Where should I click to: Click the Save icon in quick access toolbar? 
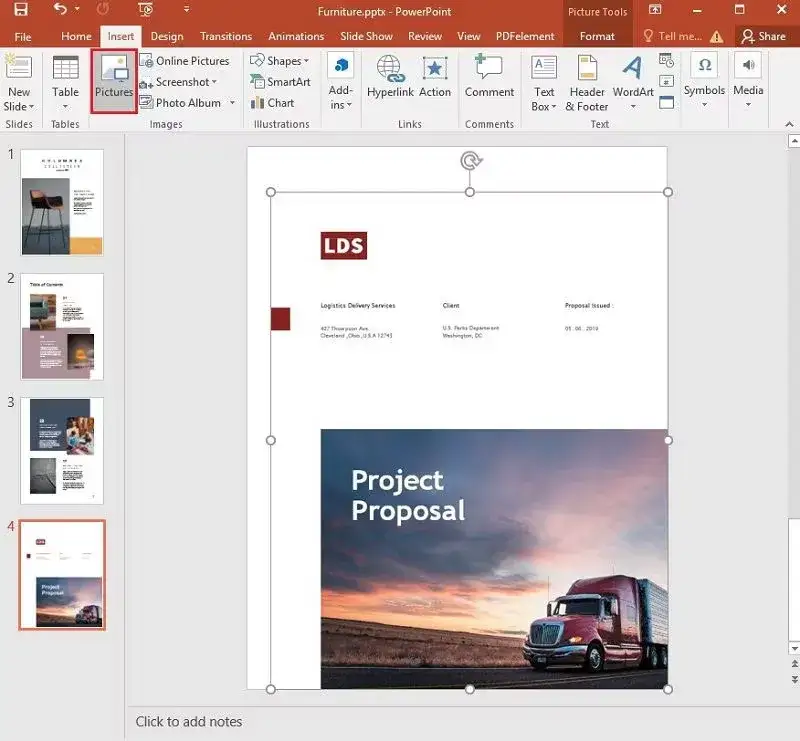tap(21, 9)
